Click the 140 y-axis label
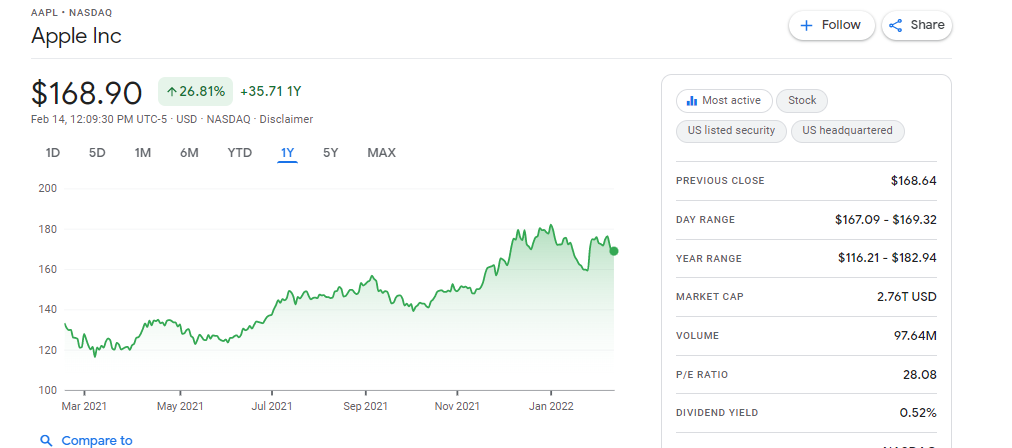Image resolution: width=1012 pixels, height=448 pixels. (49, 310)
